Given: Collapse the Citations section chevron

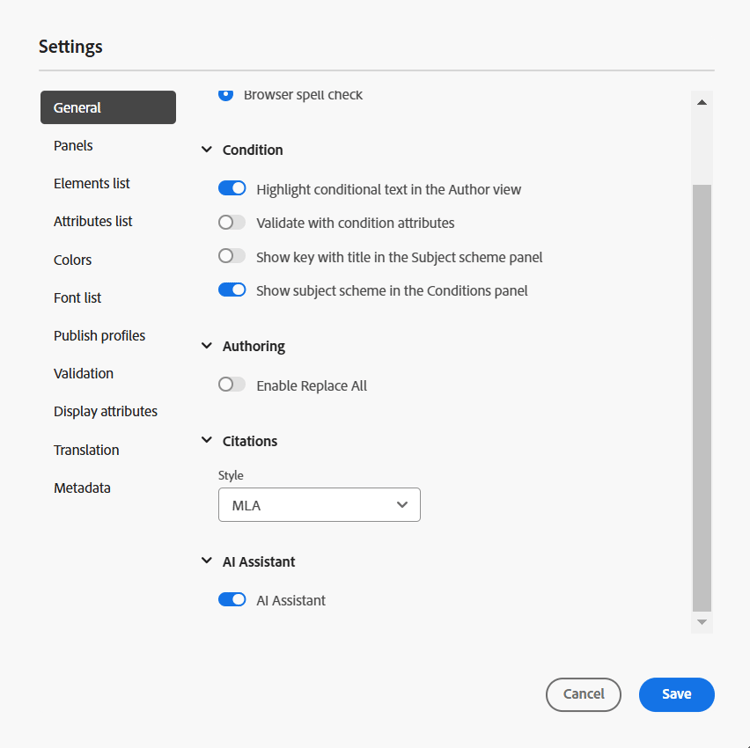Looking at the screenshot, I should (x=207, y=440).
